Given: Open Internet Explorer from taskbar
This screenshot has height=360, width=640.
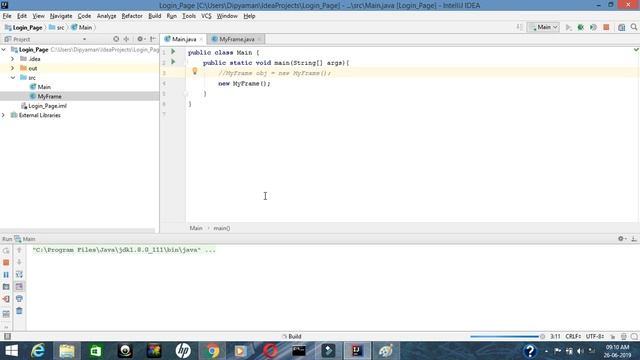Looking at the screenshot, I should 38,351.
